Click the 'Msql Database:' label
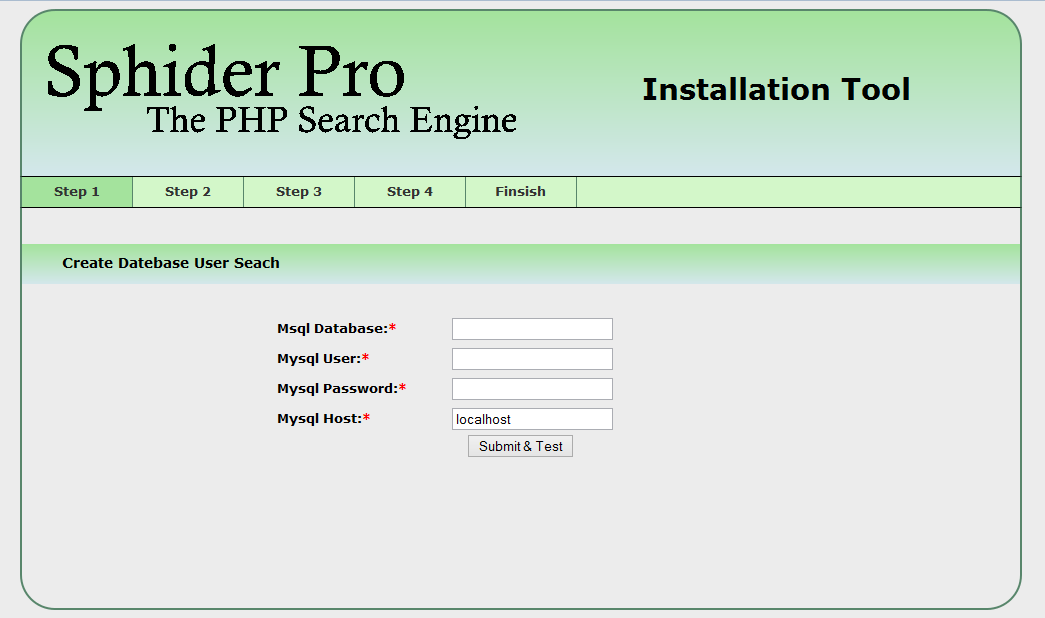The width and height of the screenshot is (1045, 618). 337,329
